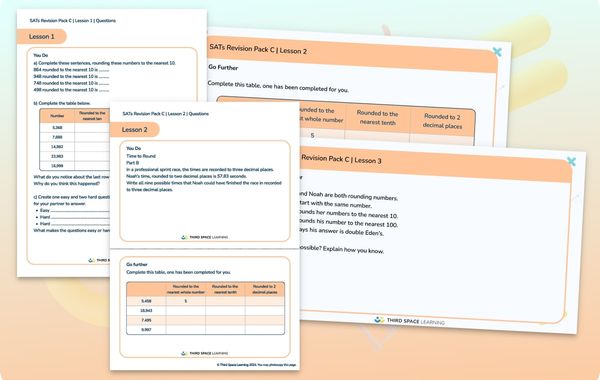Click the table cell '14,997'
Viewport: 600px width, 380px height.
[57, 147]
